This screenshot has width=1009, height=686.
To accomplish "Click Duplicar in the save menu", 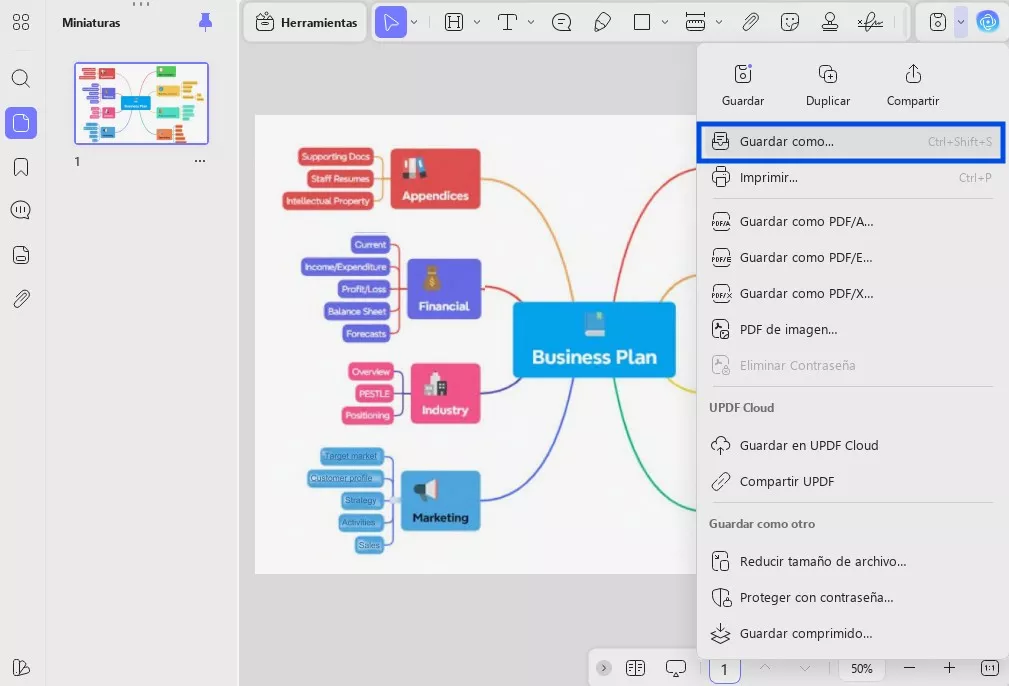I will click(x=828, y=86).
